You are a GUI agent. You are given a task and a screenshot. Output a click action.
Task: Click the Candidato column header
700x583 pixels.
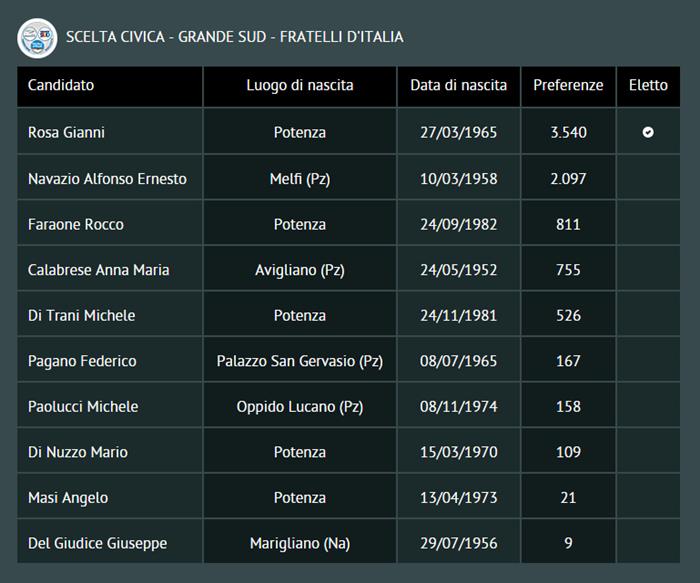click(61, 86)
